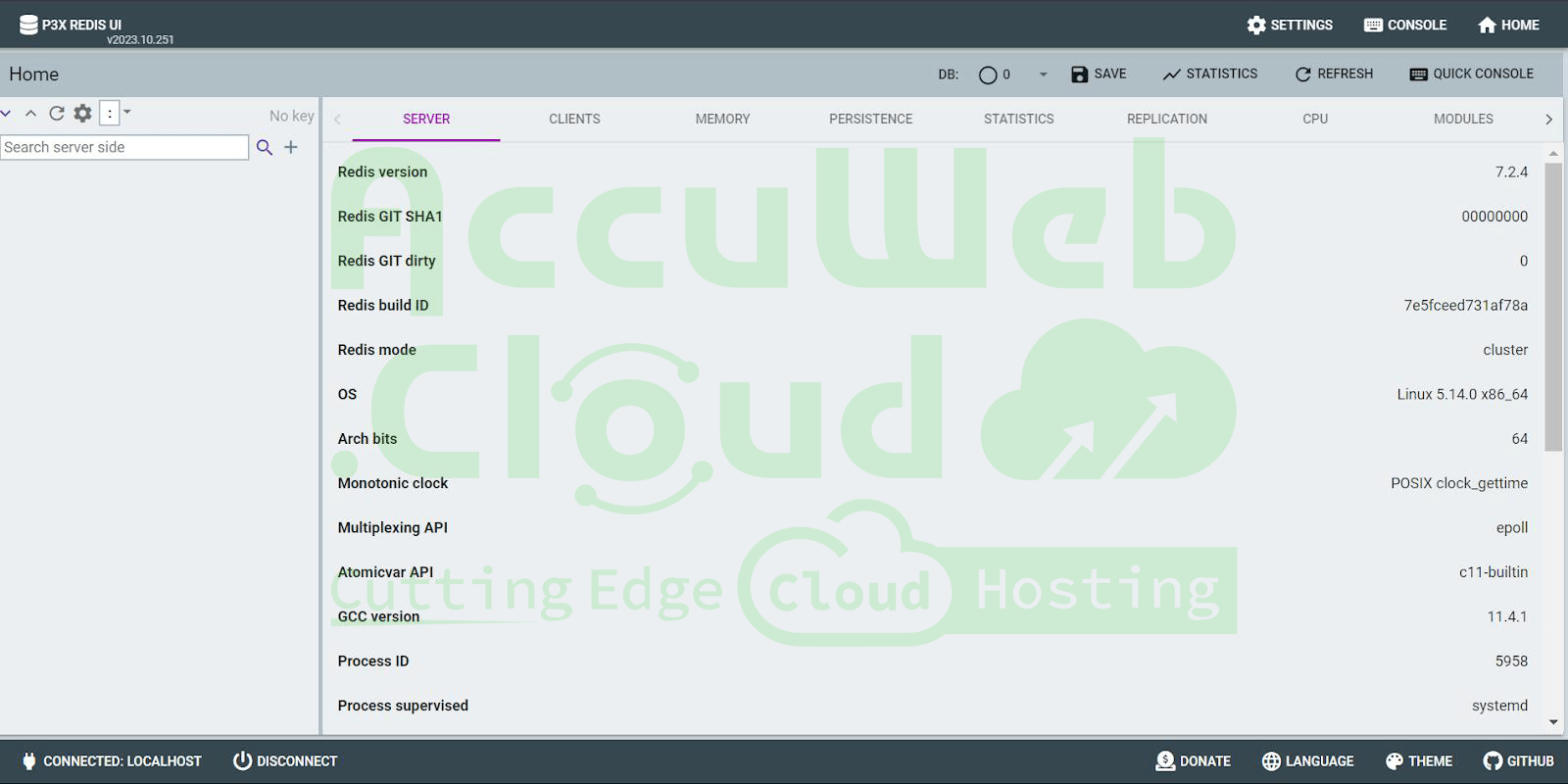Collapse all keys with up chevron
1568x784 pixels.
(x=31, y=114)
